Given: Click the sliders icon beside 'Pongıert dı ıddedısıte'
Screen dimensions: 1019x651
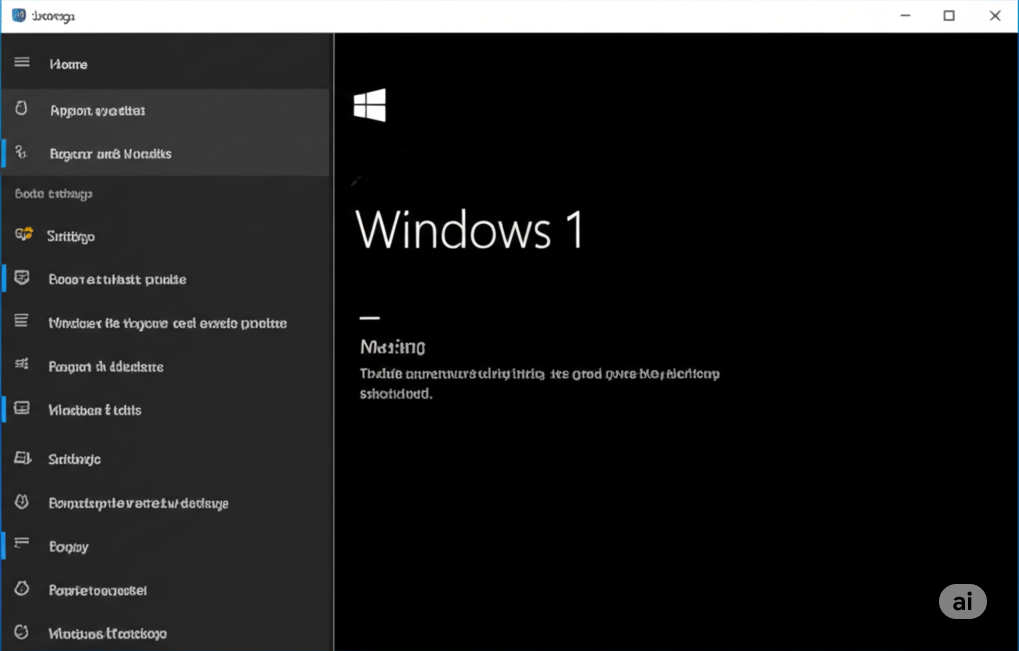Looking at the screenshot, I should point(21,364).
